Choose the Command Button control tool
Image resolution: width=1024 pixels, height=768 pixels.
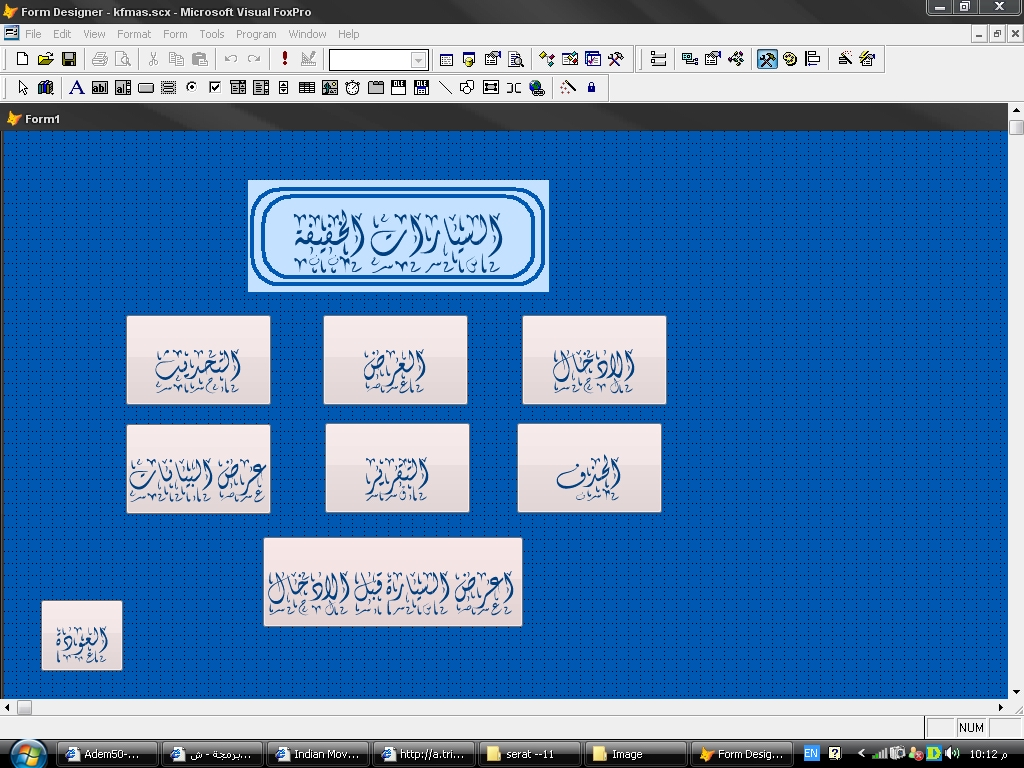[146, 88]
